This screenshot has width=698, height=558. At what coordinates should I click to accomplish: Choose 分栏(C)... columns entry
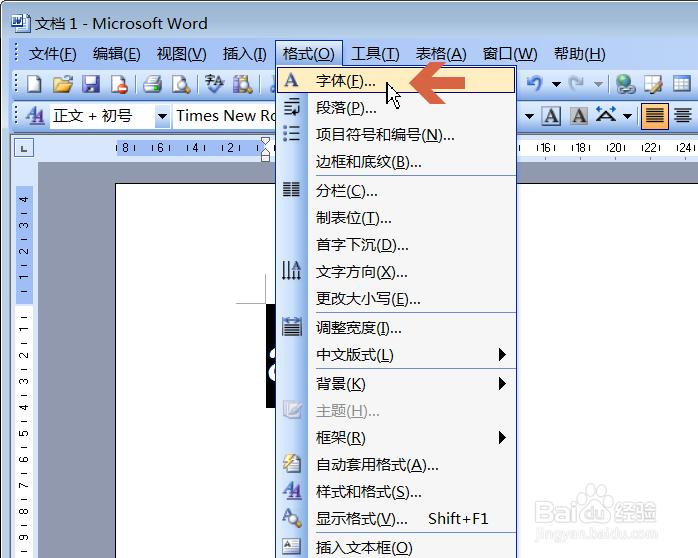(396, 191)
